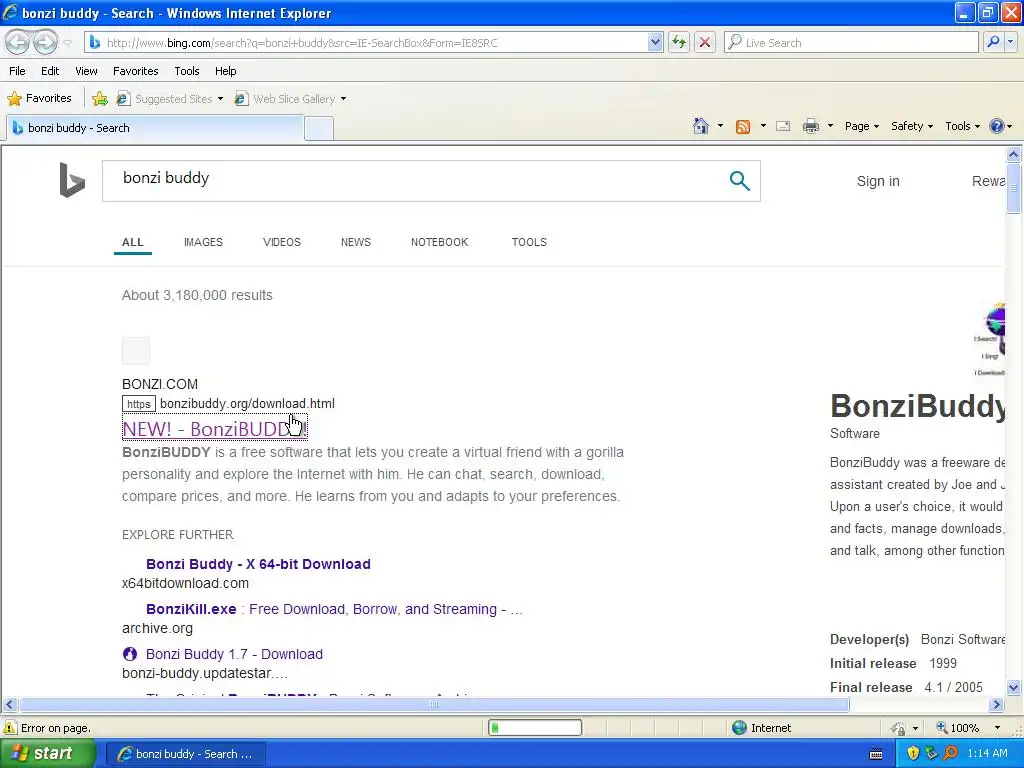Screen dimensions: 1024x768
Task: Click the page loading progress bar
Action: pyautogui.click(x=535, y=728)
